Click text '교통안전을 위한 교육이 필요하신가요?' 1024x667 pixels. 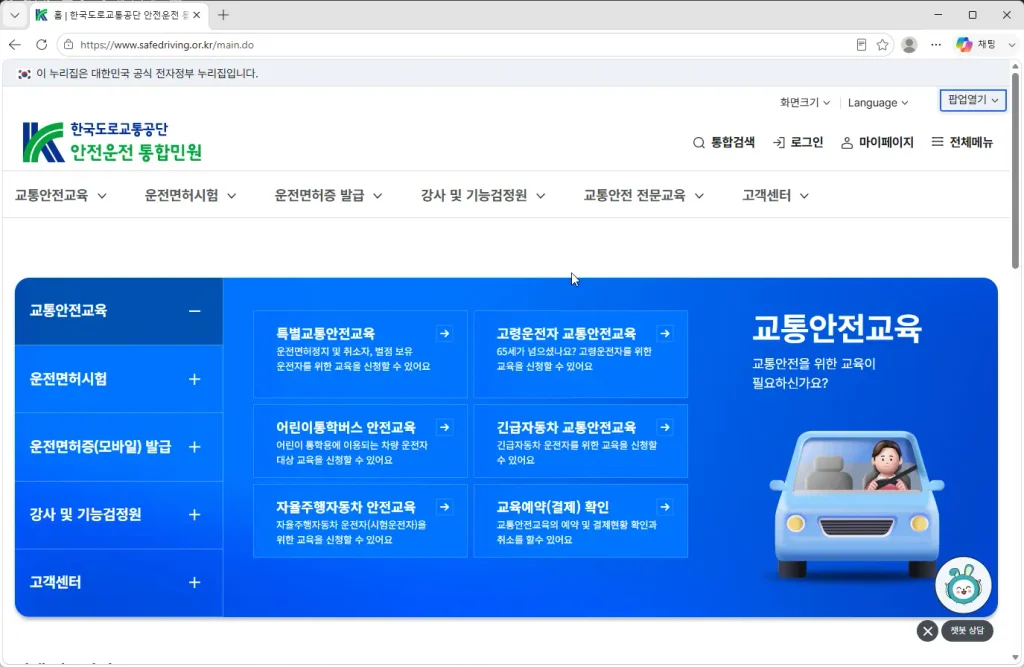pos(814,373)
